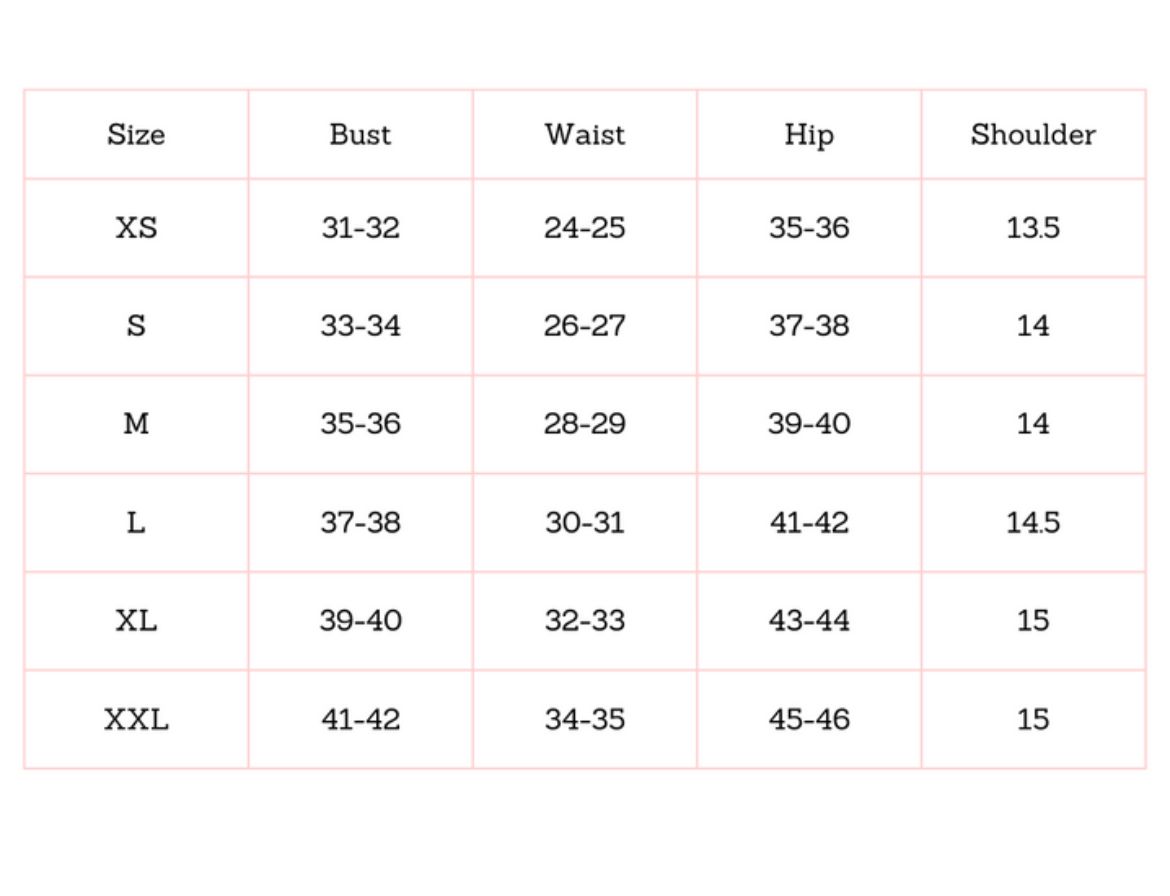Screen dimensions: 1170x896
Task: Select the 26-27 waist cell for size S
Action: coord(584,326)
